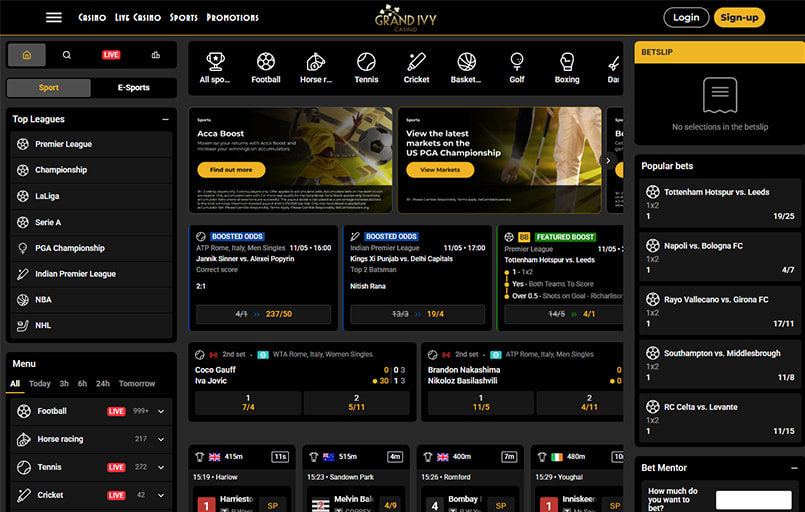Select boosted odds 19/4 for Nitish Rana
The image size is (805, 512).
417,314
